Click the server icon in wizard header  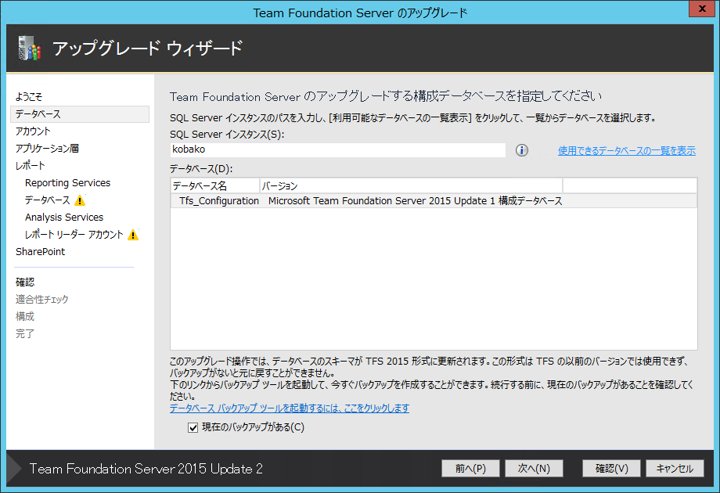click(x=30, y=48)
